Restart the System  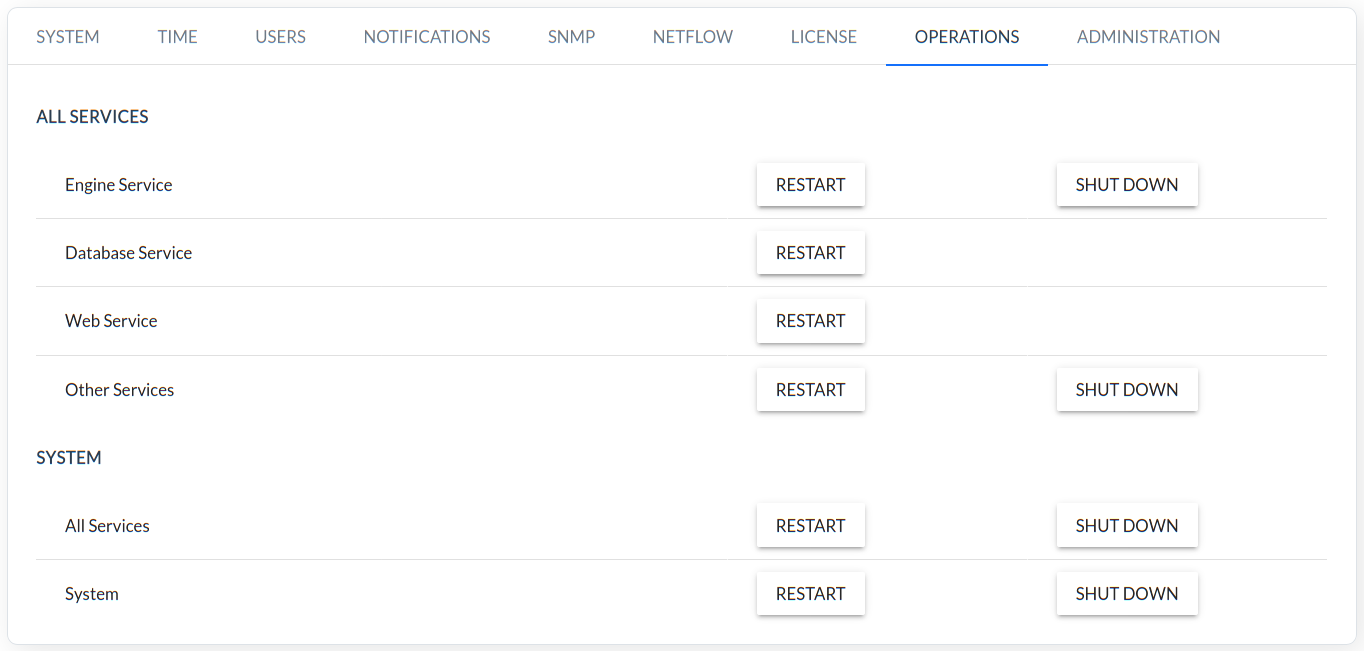coord(811,594)
